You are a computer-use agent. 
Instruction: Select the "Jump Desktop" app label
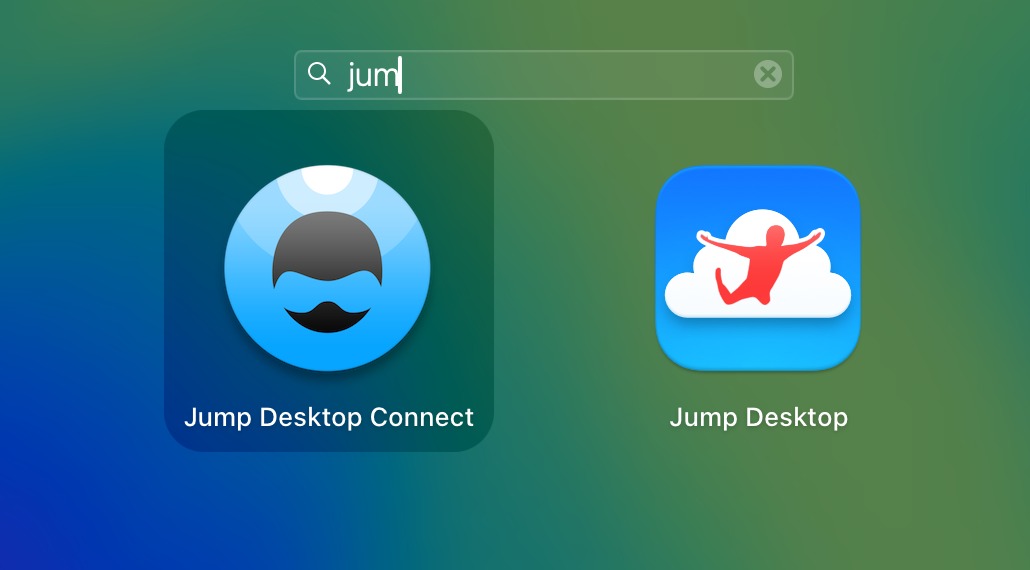pyautogui.click(x=758, y=417)
